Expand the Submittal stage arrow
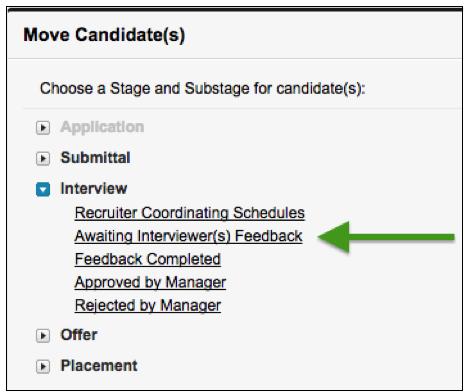Screen dimensions: 464x392 [43, 158]
